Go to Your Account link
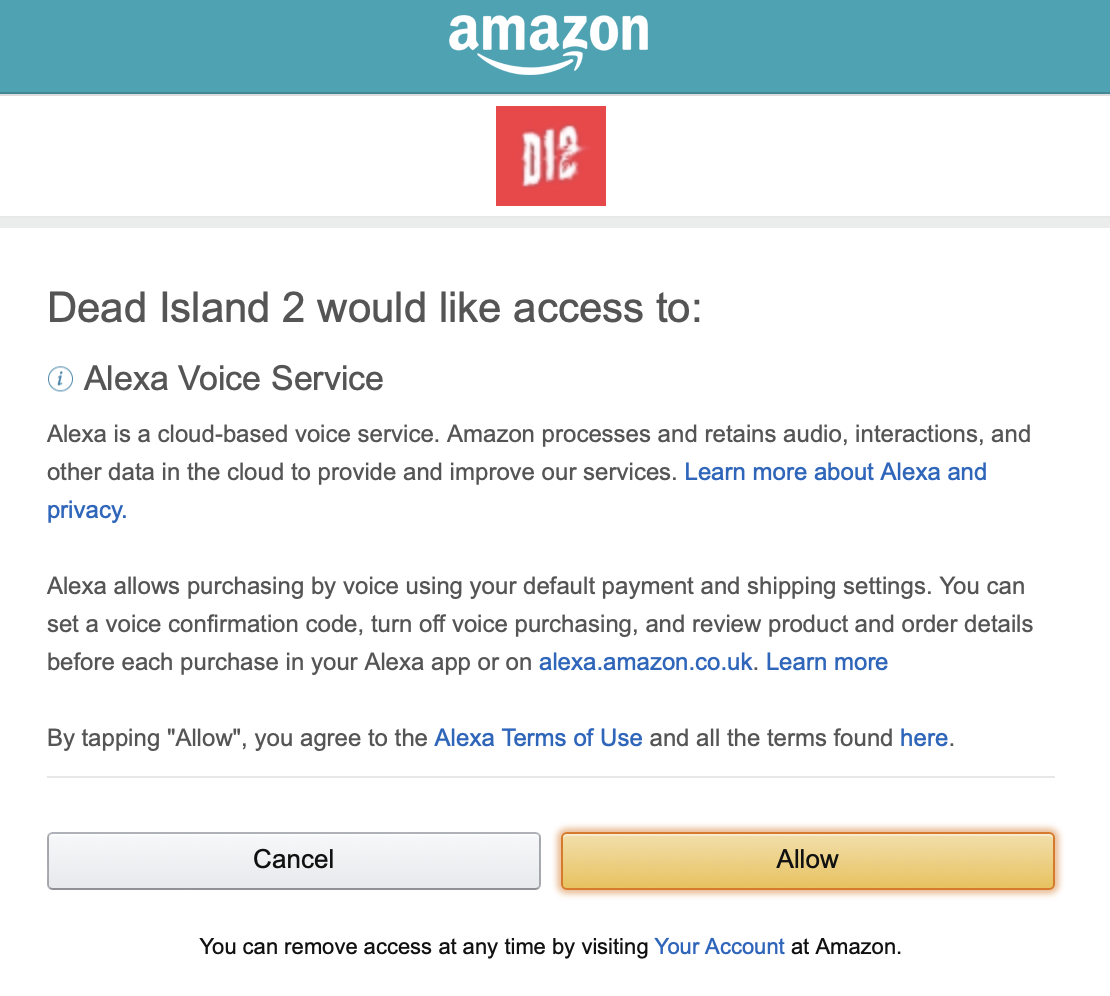This screenshot has height=996, width=1110. tap(719, 946)
